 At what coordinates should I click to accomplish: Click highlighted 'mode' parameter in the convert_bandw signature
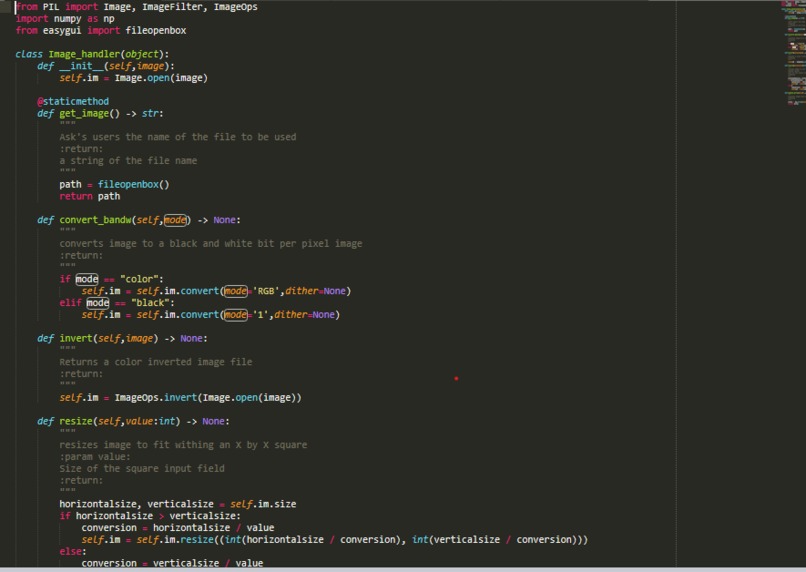coord(175,220)
